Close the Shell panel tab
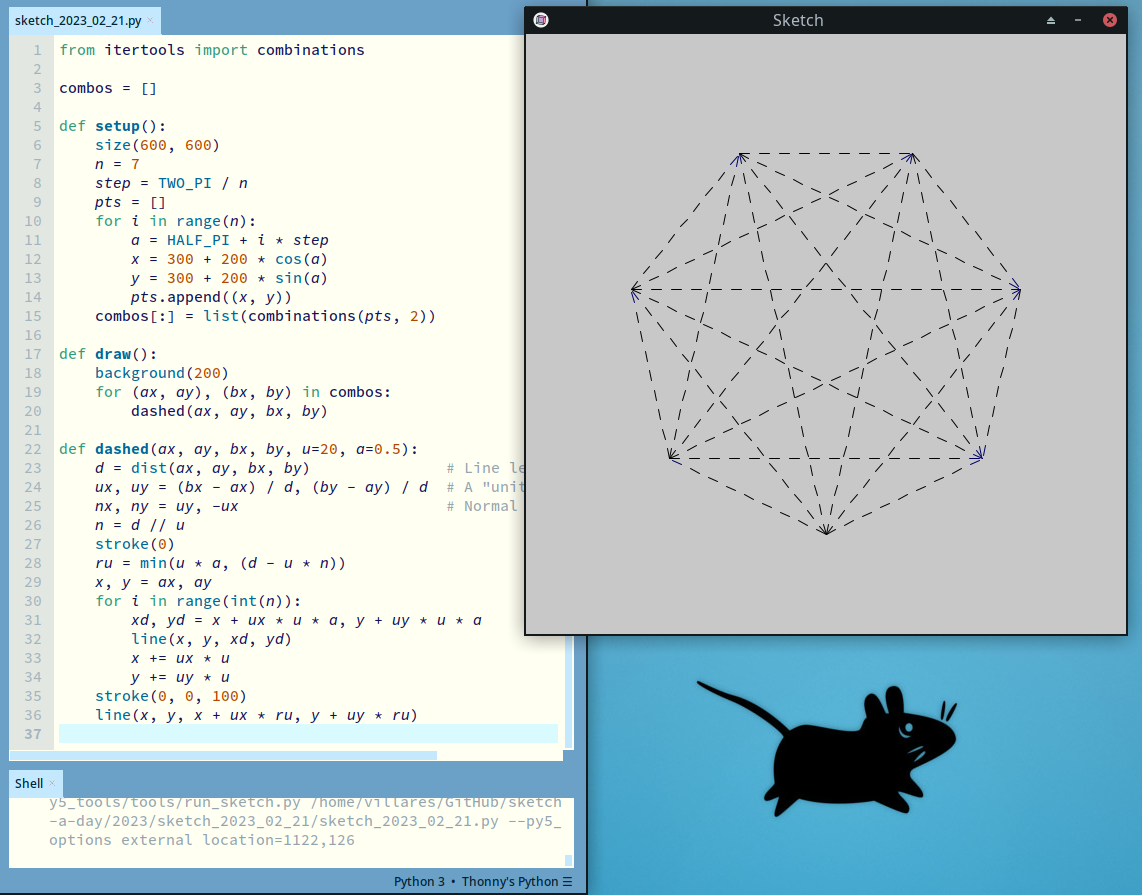Viewport: 1142px width, 895px height. pos(53,783)
